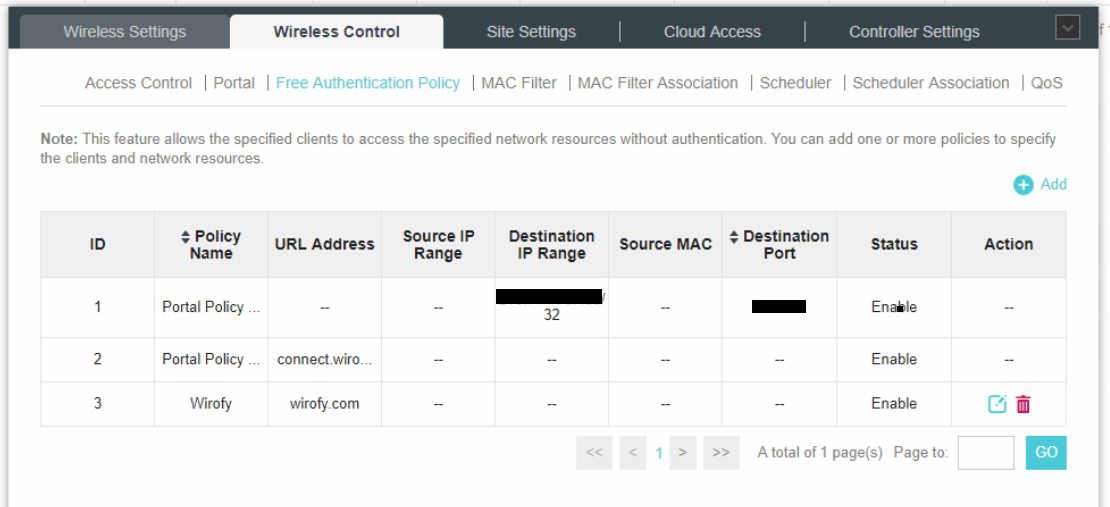1110x507 pixels.
Task: Expand the top-right dropdown arrow box
Action: 1068,28
